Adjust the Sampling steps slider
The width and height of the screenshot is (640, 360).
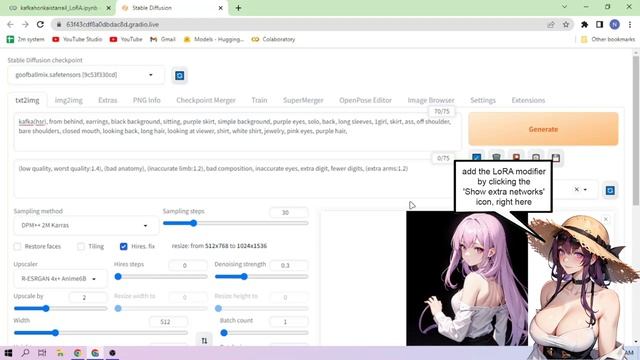(236, 223)
